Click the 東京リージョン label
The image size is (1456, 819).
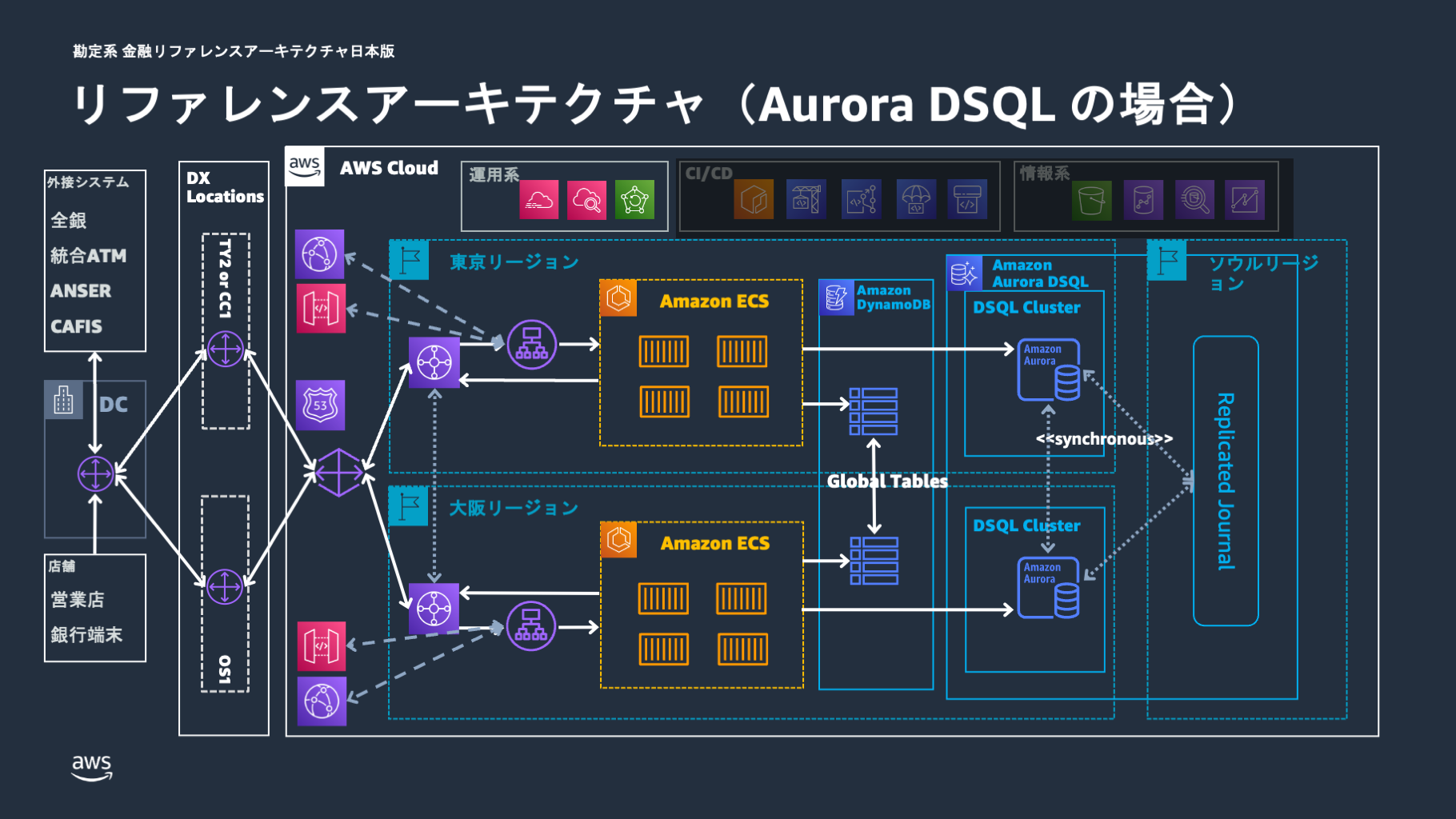click(x=514, y=262)
